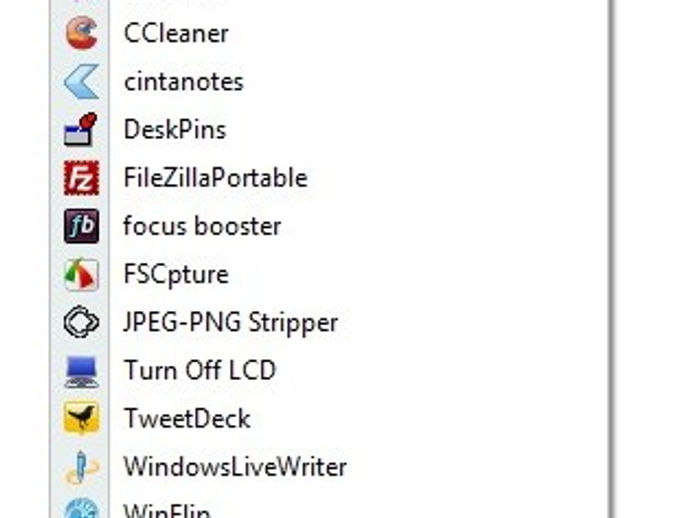Click the DeskPins pin icon
The width and height of the screenshot is (690, 518).
point(81,129)
